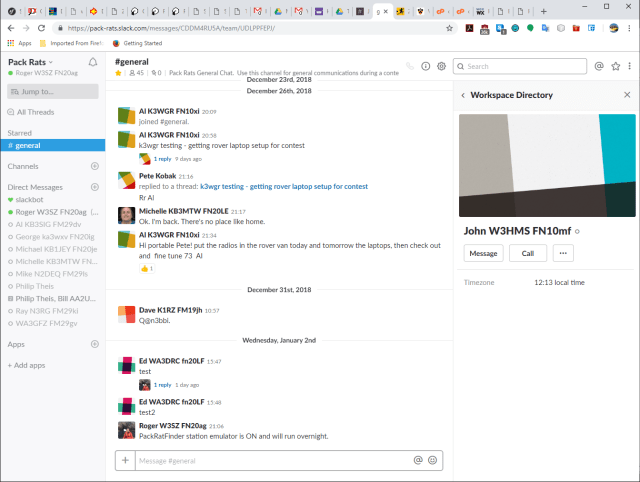Open linked thread k3wgr testing rover laptop
This screenshot has width=640, height=482.
pyautogui.click(x=284, y=187)
